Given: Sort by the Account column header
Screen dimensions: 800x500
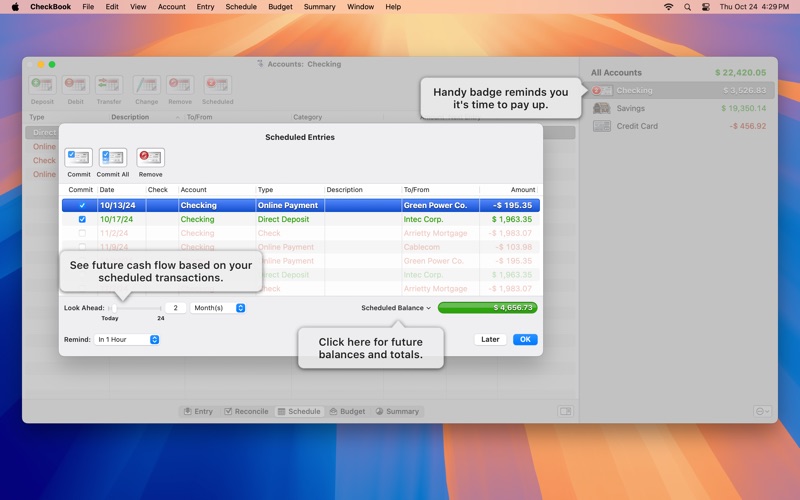Looking at the screenshot, I should (216, 189).
